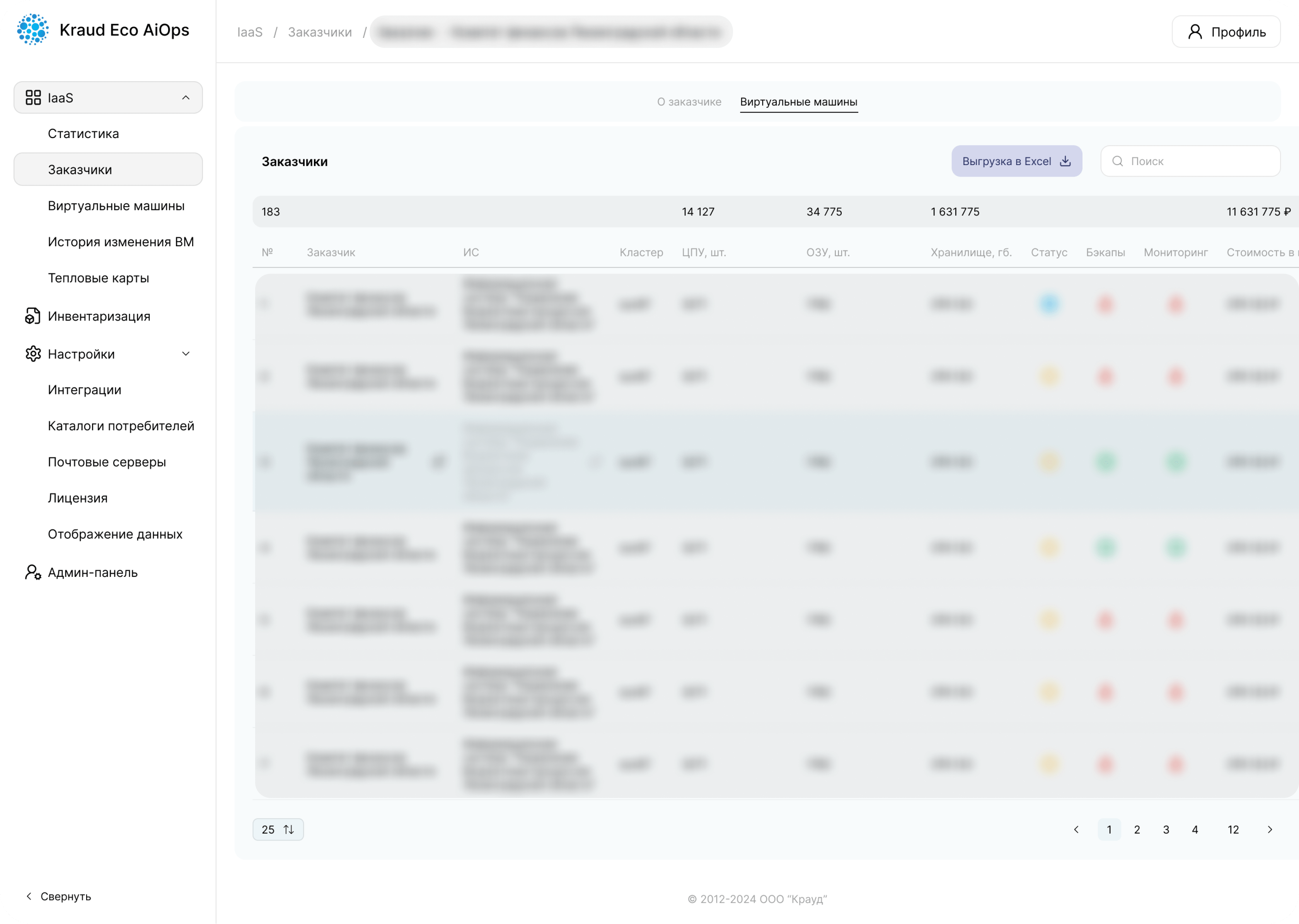Image resolution: width=1299 pixels, height=924 pixels.
Task: Click the Kraud Eco AiOps logo icon
Action: coord(32,30)
